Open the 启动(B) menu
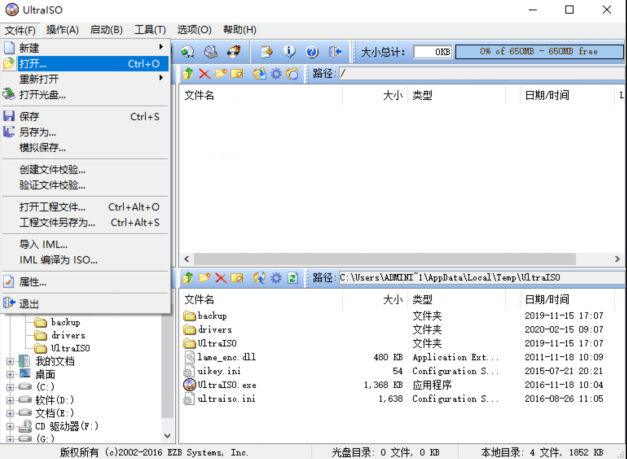627x459 pixels. pyautogui.click(x=106, y=30)
